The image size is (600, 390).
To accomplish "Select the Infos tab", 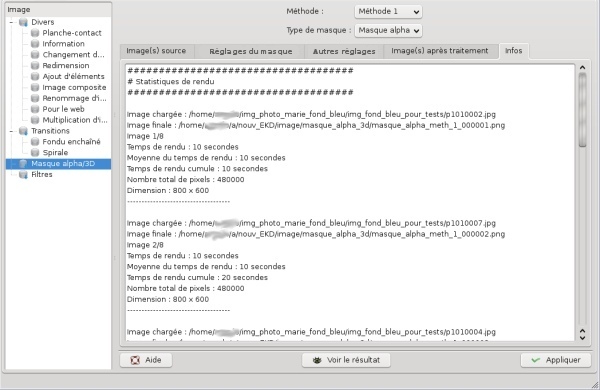I will (514, 51).
